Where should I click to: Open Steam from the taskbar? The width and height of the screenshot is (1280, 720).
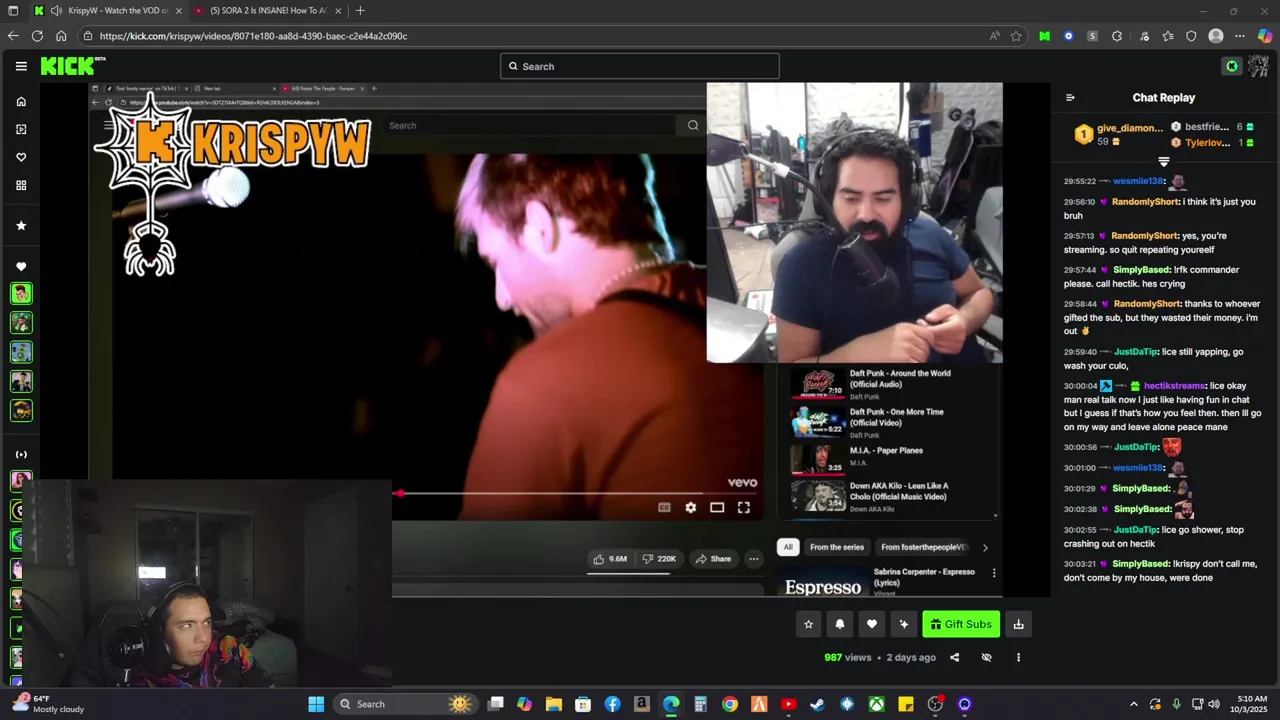coord(817,704)
